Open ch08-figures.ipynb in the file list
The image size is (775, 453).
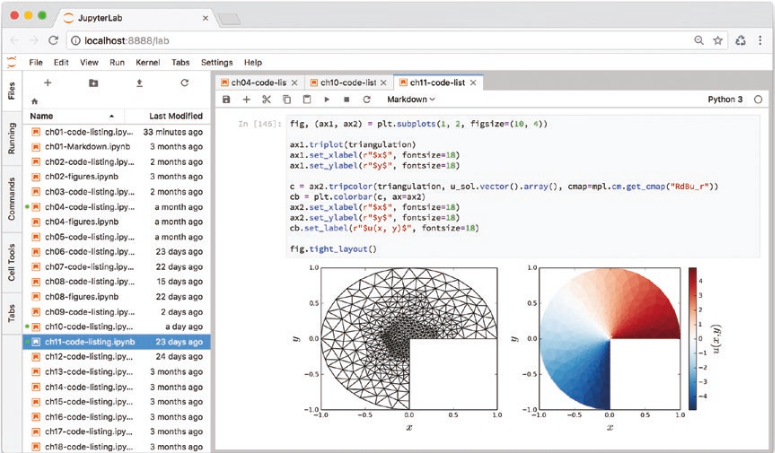[x=82, y=297]
